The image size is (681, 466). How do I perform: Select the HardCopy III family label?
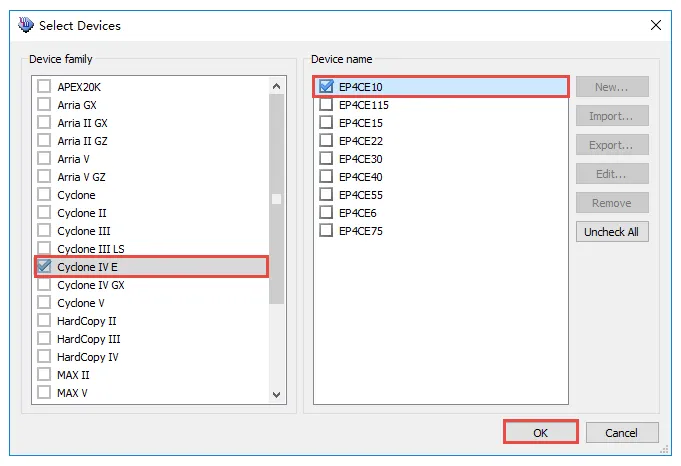(89, 339)
